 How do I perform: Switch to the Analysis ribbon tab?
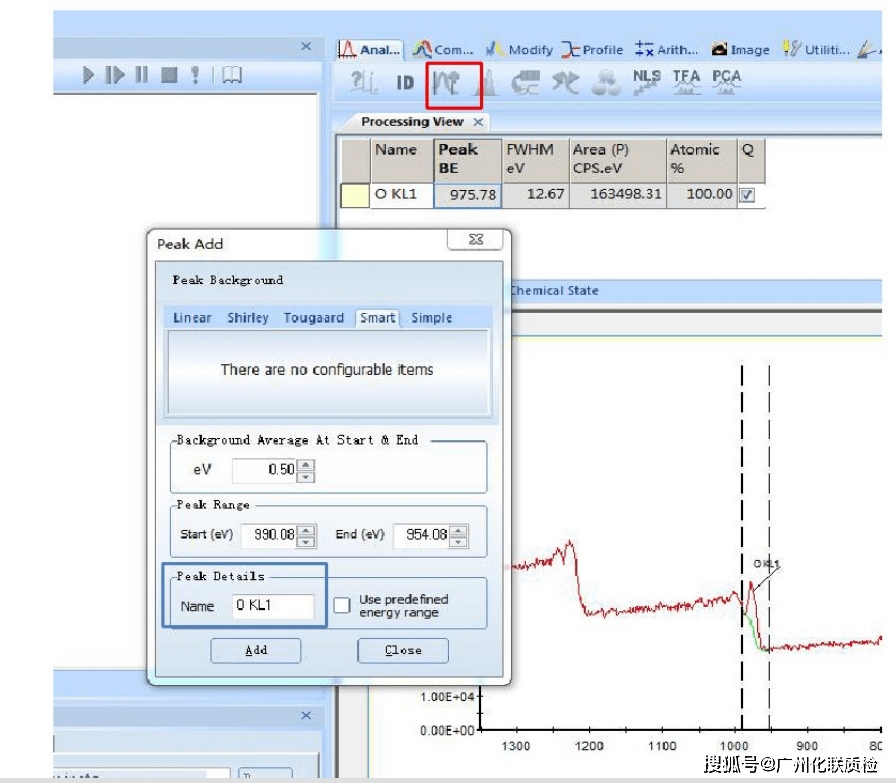tap(370, 50)
